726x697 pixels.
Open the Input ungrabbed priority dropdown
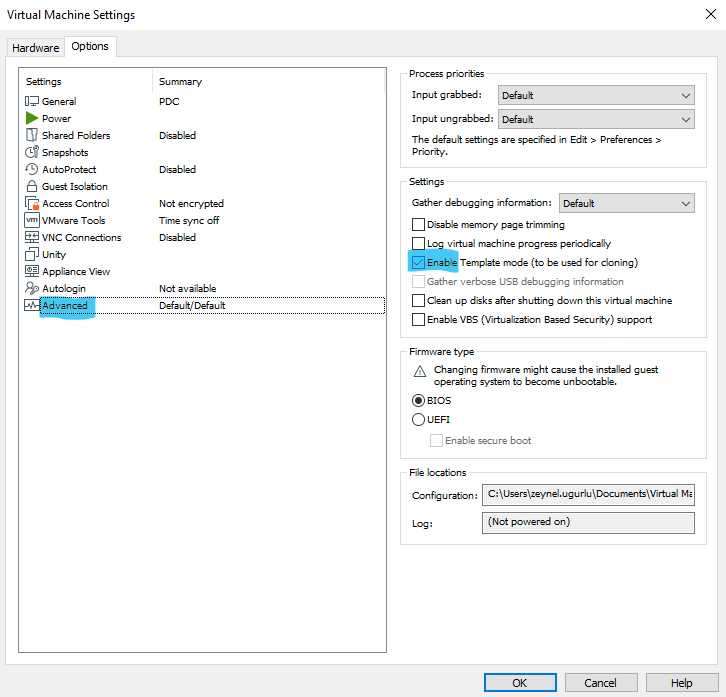[x=596, y=119]
